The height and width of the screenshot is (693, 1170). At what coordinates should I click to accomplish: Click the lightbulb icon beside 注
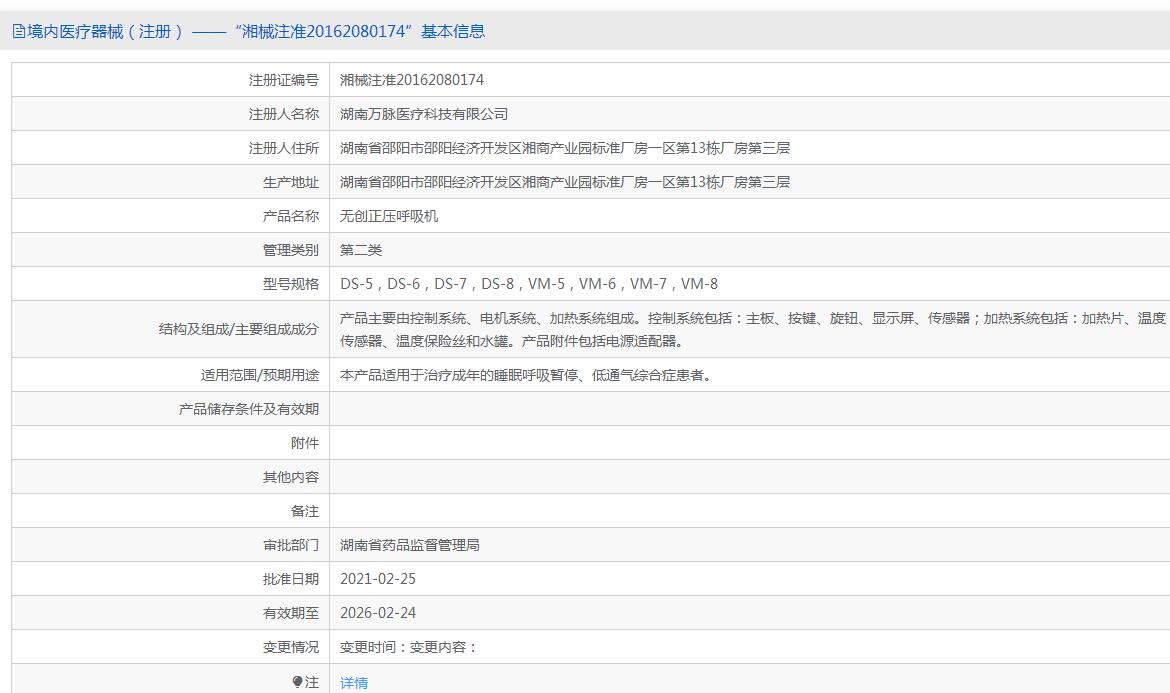pyautogui.click(x=297, y=682)
